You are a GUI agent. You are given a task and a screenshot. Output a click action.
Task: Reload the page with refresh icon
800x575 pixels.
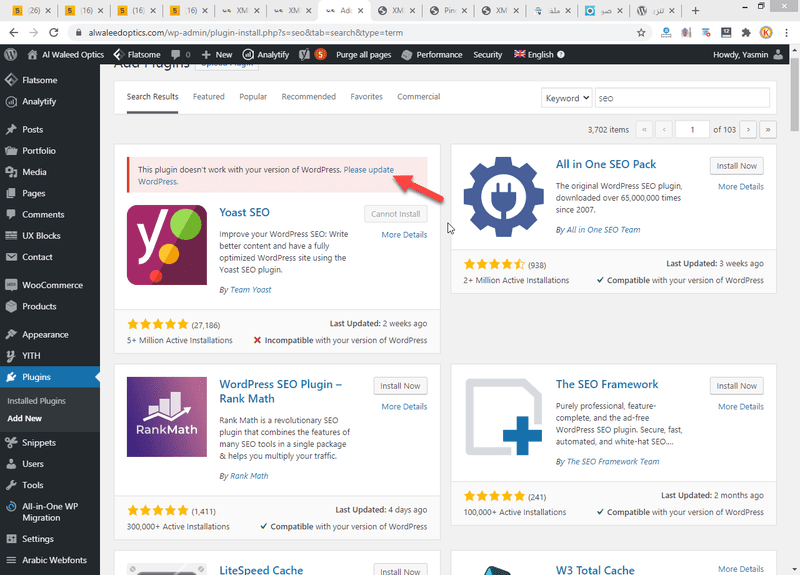click(x=54, y=33)
